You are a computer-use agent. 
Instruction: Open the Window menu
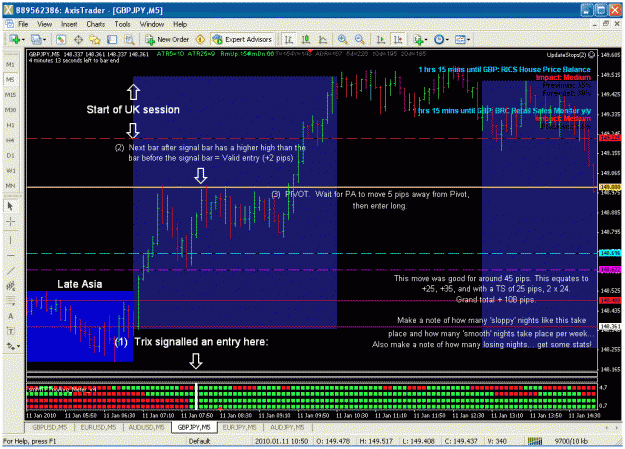pyautogui.click(x=152, y=24)
